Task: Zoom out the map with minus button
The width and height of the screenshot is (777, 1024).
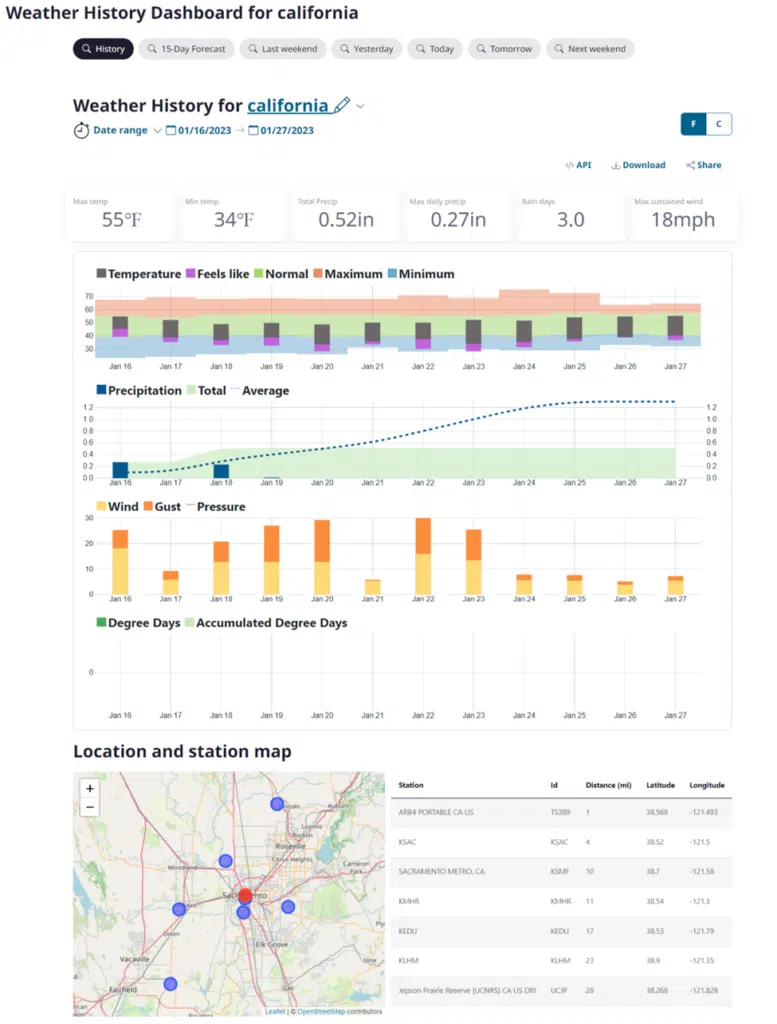Action: (x=90, y=807)
